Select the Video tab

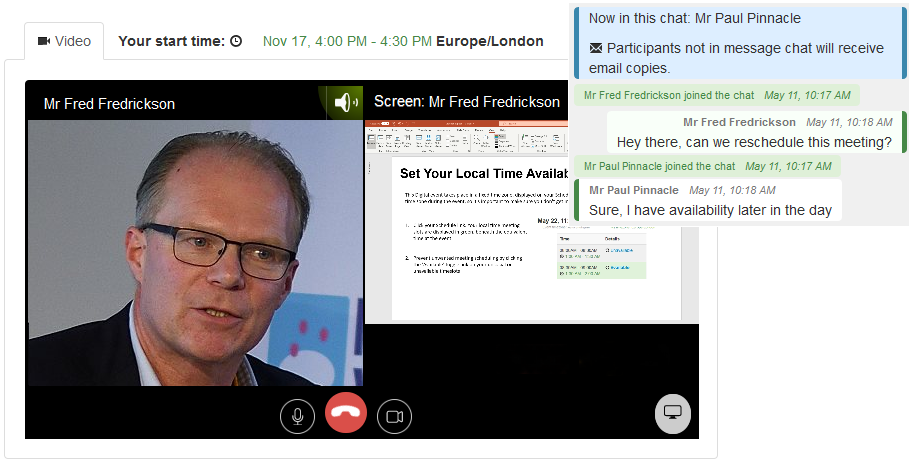(64, 41)
